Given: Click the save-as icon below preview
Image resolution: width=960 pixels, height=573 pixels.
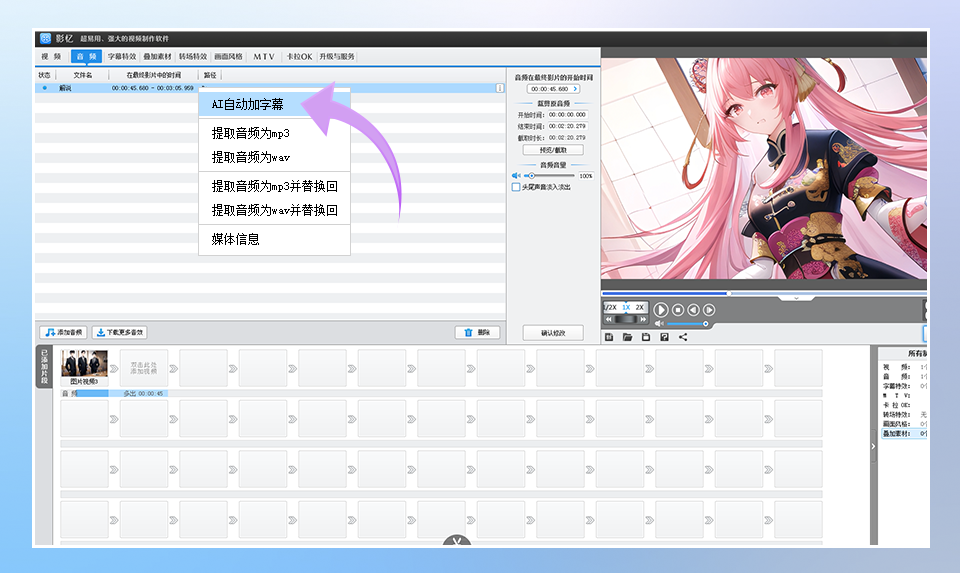Looking at the screenshot, I should 664,337.
